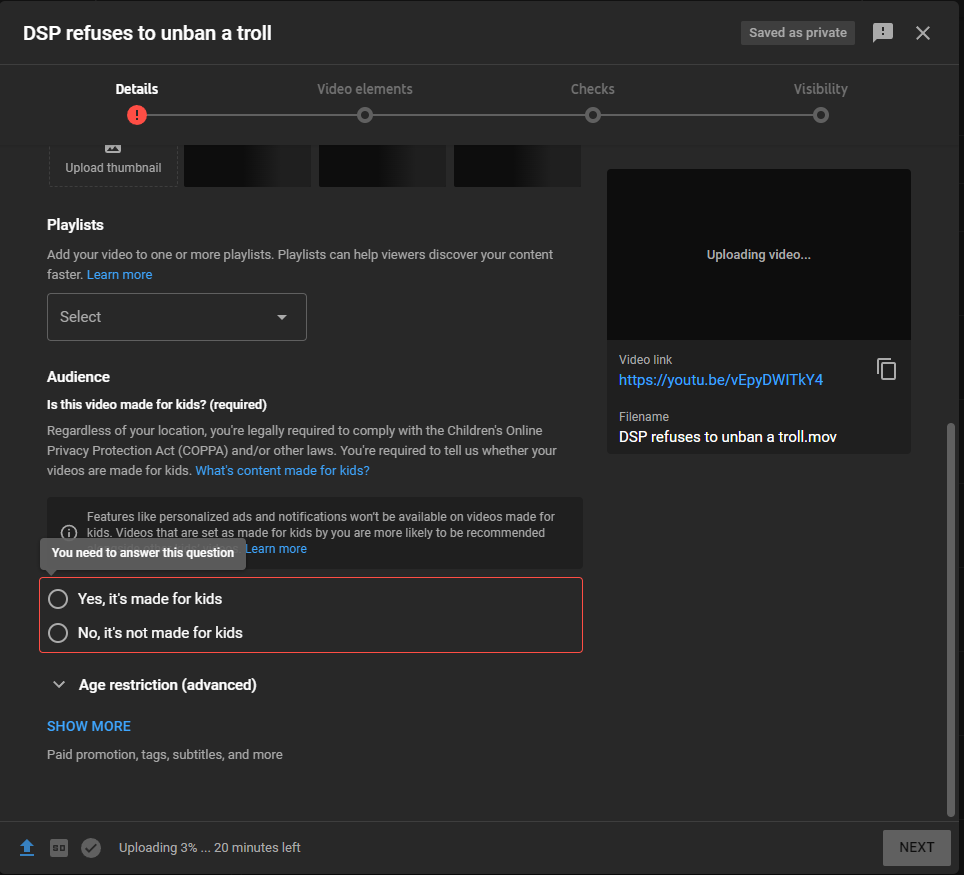Copy the video link icon
964x875 pixels.
pyautogui.click(x=886, y=369)
